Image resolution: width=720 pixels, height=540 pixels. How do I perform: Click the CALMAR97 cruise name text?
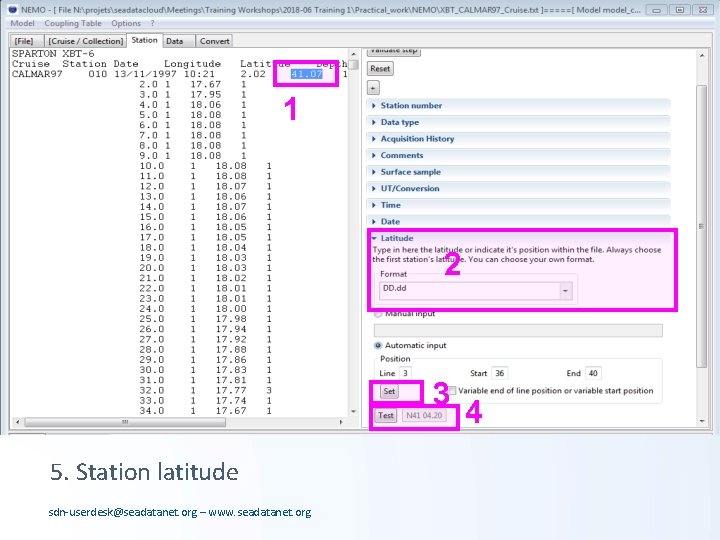click(37, 74)
